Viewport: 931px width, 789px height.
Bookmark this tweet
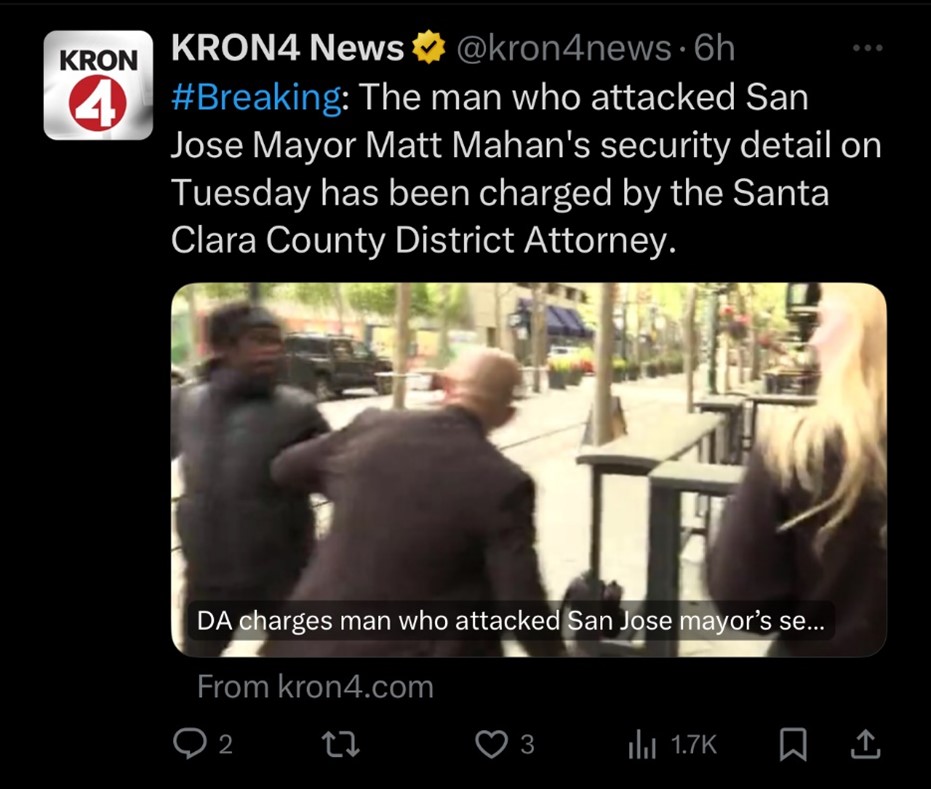(793, 744)
